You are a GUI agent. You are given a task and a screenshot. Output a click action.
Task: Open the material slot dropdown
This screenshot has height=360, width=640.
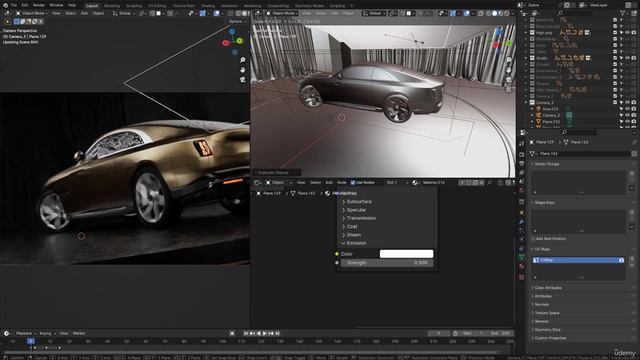396,182
